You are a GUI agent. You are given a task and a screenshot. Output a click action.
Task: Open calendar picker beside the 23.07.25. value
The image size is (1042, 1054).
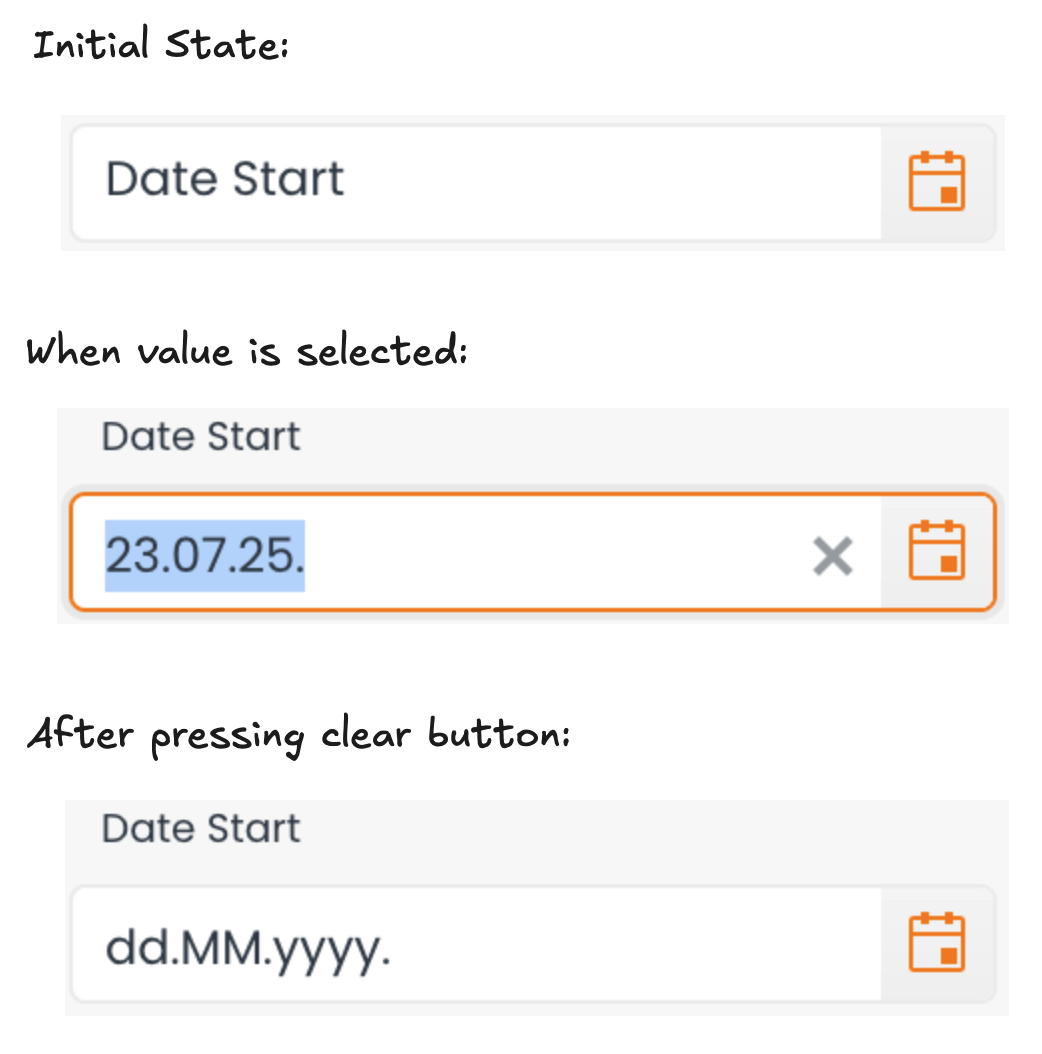tap(936, 551)
